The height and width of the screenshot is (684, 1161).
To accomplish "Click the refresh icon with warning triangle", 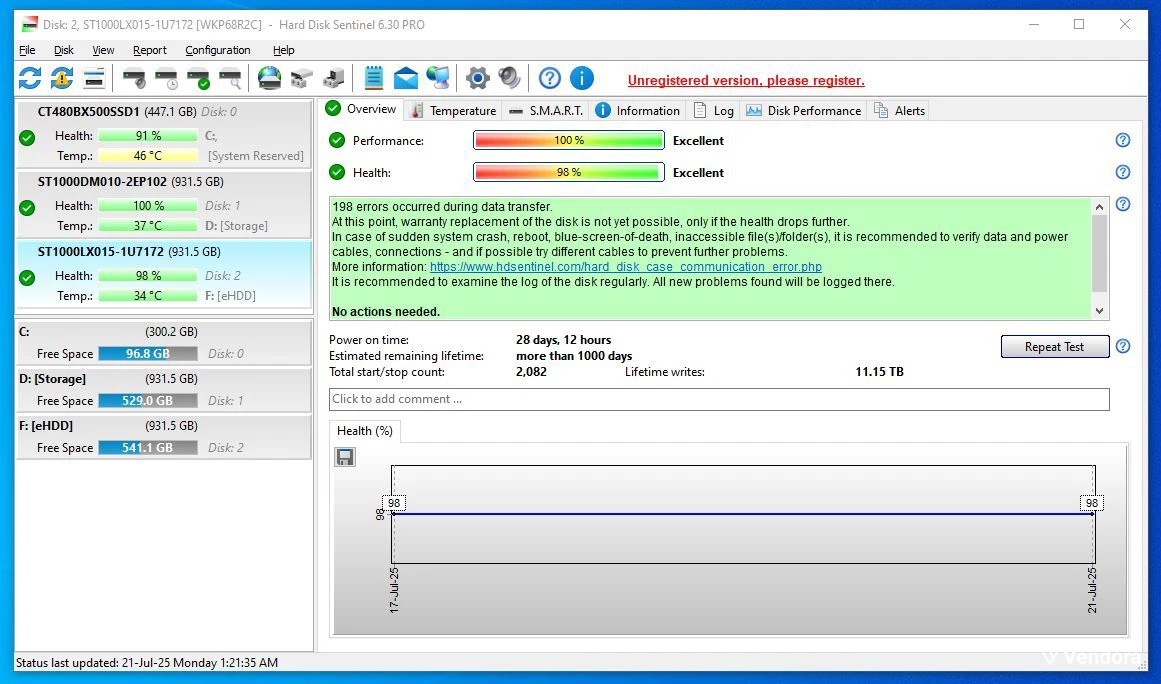I will (61, 78).
